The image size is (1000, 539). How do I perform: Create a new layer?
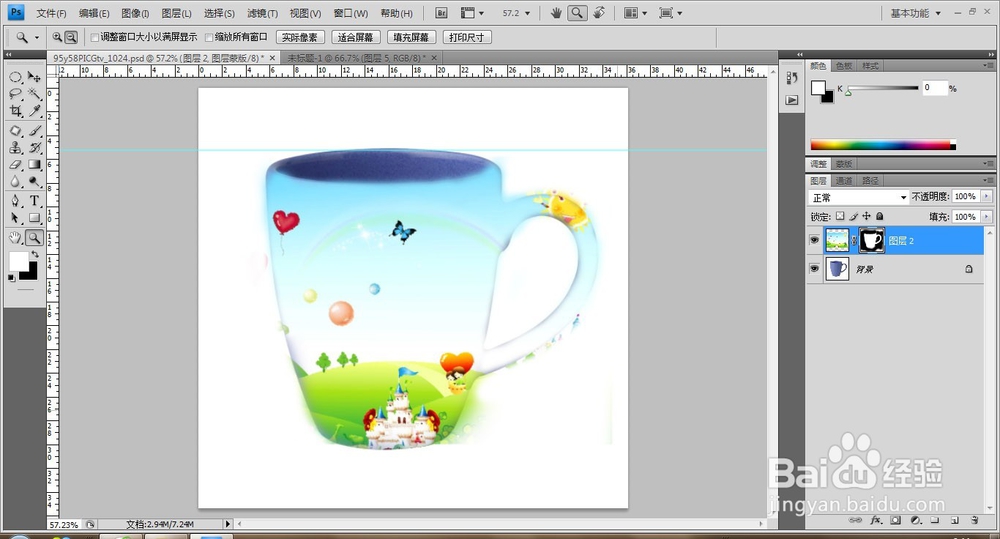pos(955,521)
